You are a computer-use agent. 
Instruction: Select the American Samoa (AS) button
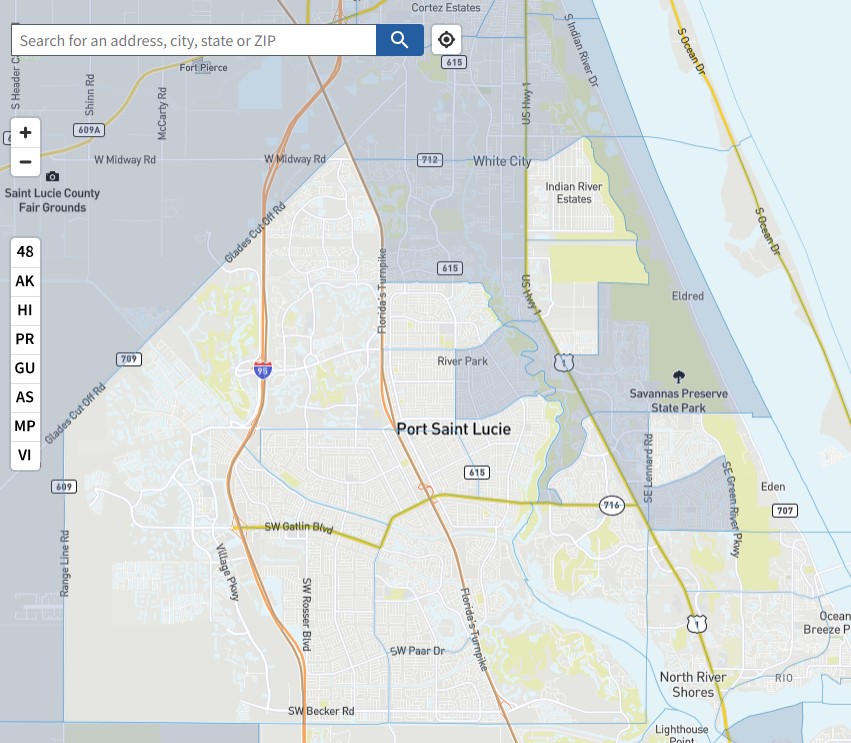pyautogui.click(x=25, y=397)
